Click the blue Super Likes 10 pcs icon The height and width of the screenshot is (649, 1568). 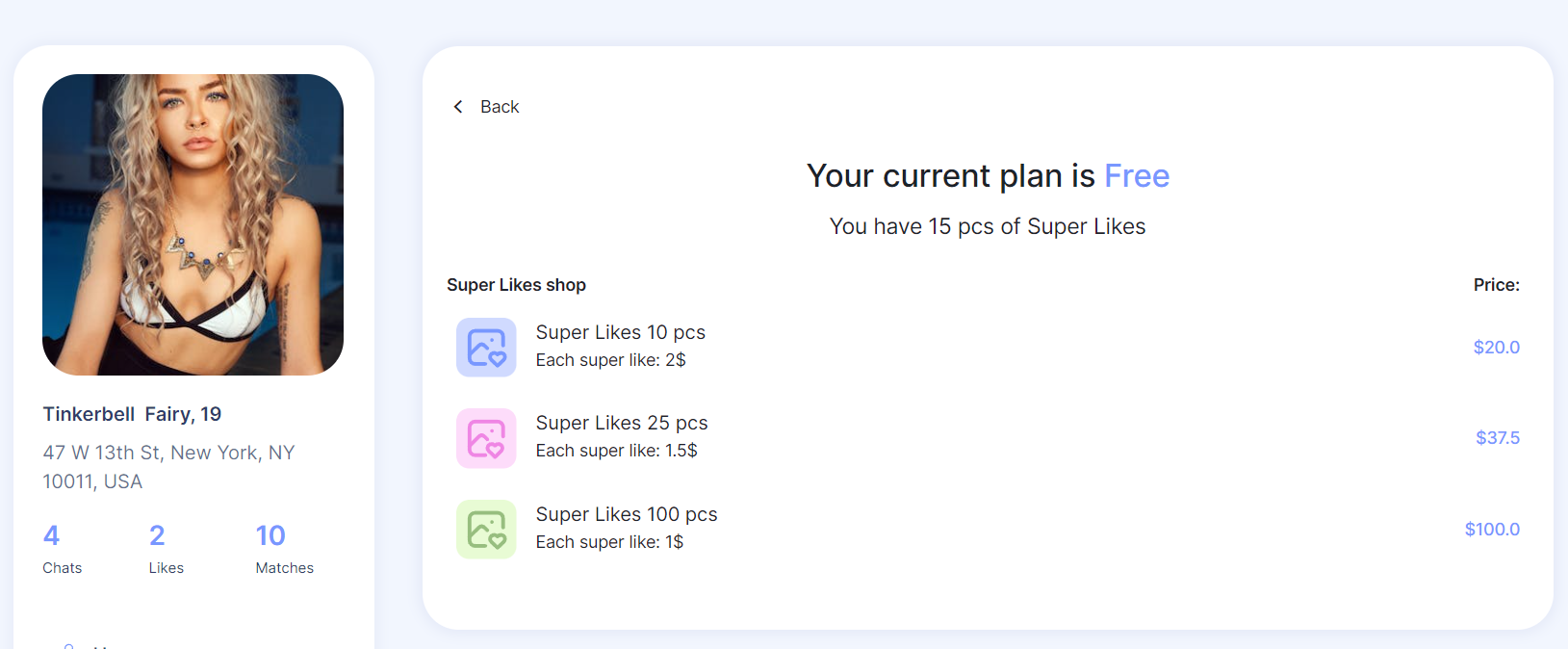[486, 347]
